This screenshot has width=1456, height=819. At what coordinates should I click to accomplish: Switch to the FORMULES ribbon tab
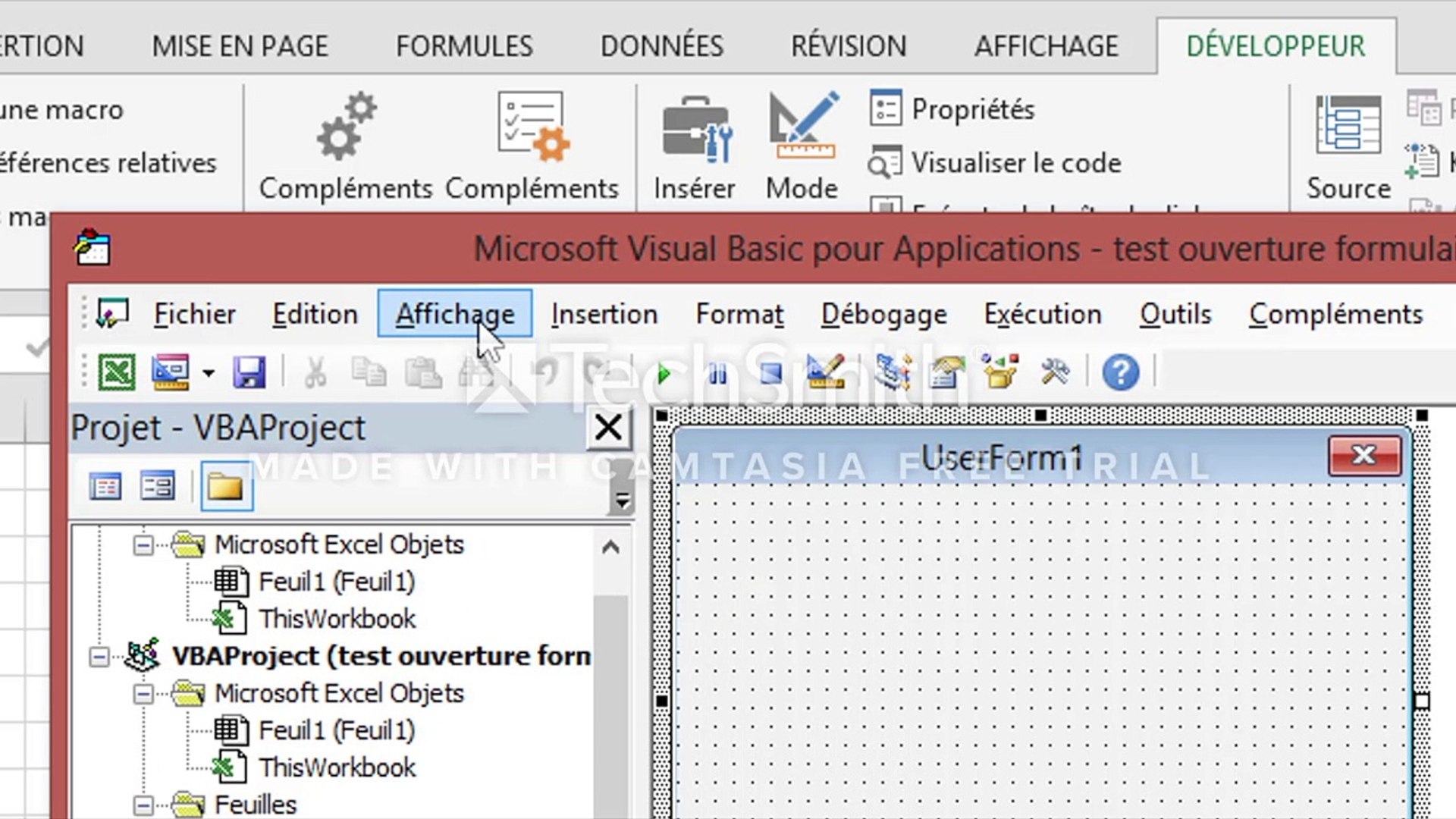coord(464,46)
